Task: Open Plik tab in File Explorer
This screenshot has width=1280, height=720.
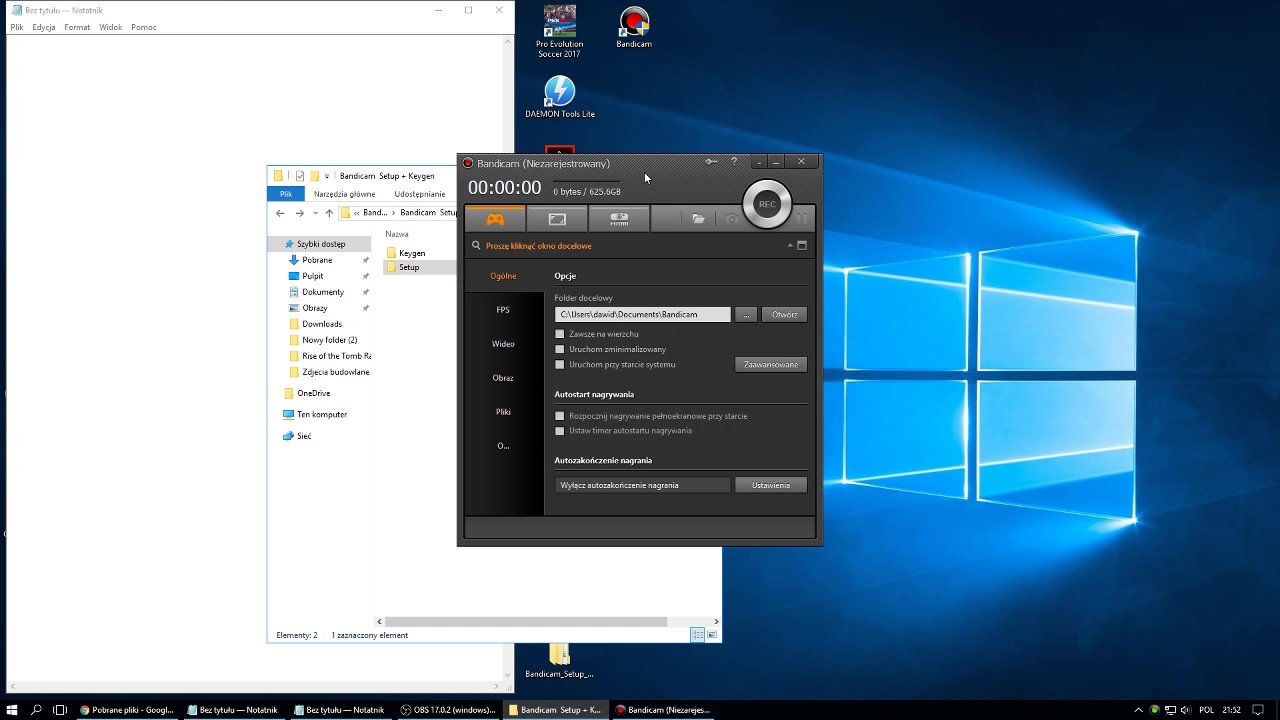Action: 286,194
